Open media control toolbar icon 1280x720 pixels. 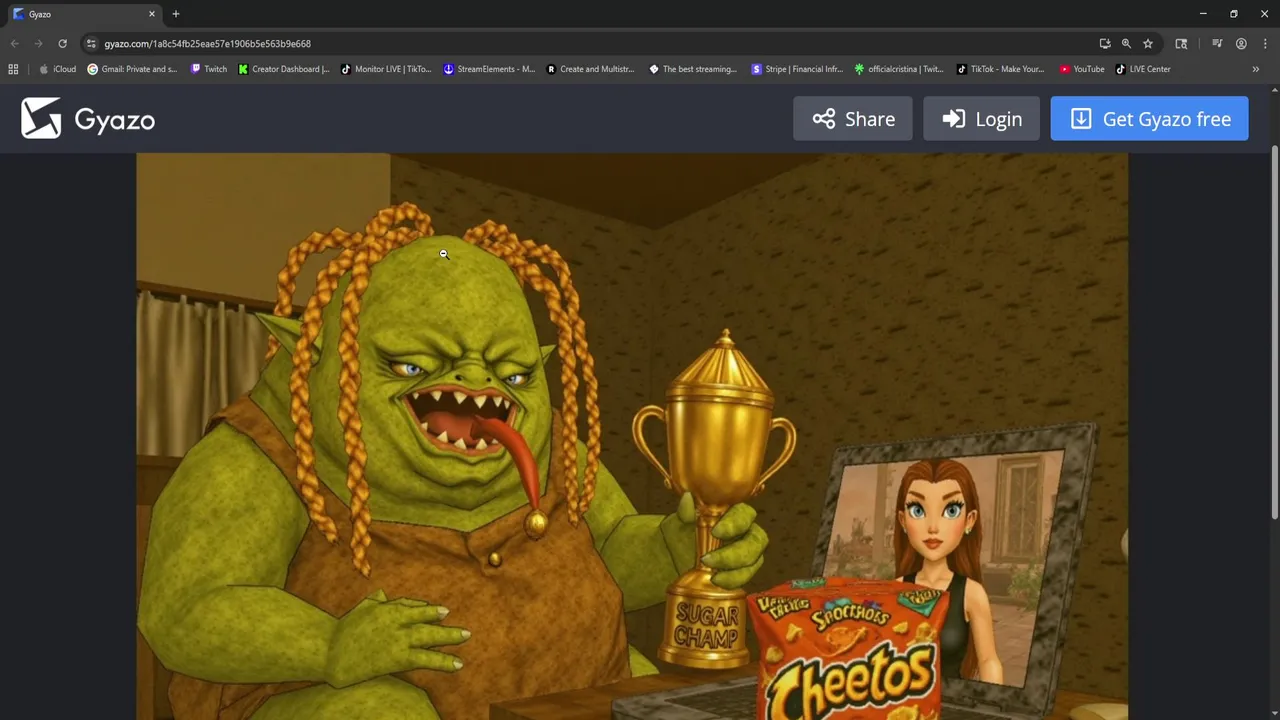pos(1217,44)
